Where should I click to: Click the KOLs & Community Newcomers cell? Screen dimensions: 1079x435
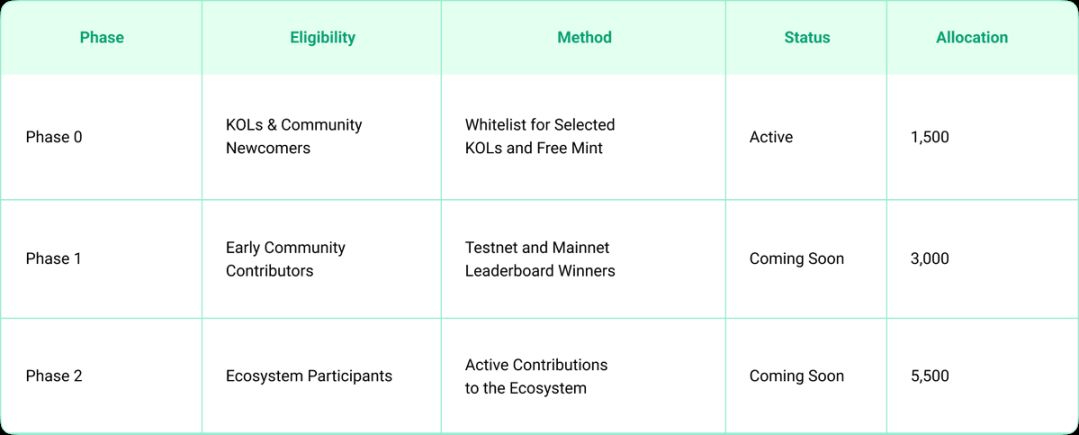point(294,137)
